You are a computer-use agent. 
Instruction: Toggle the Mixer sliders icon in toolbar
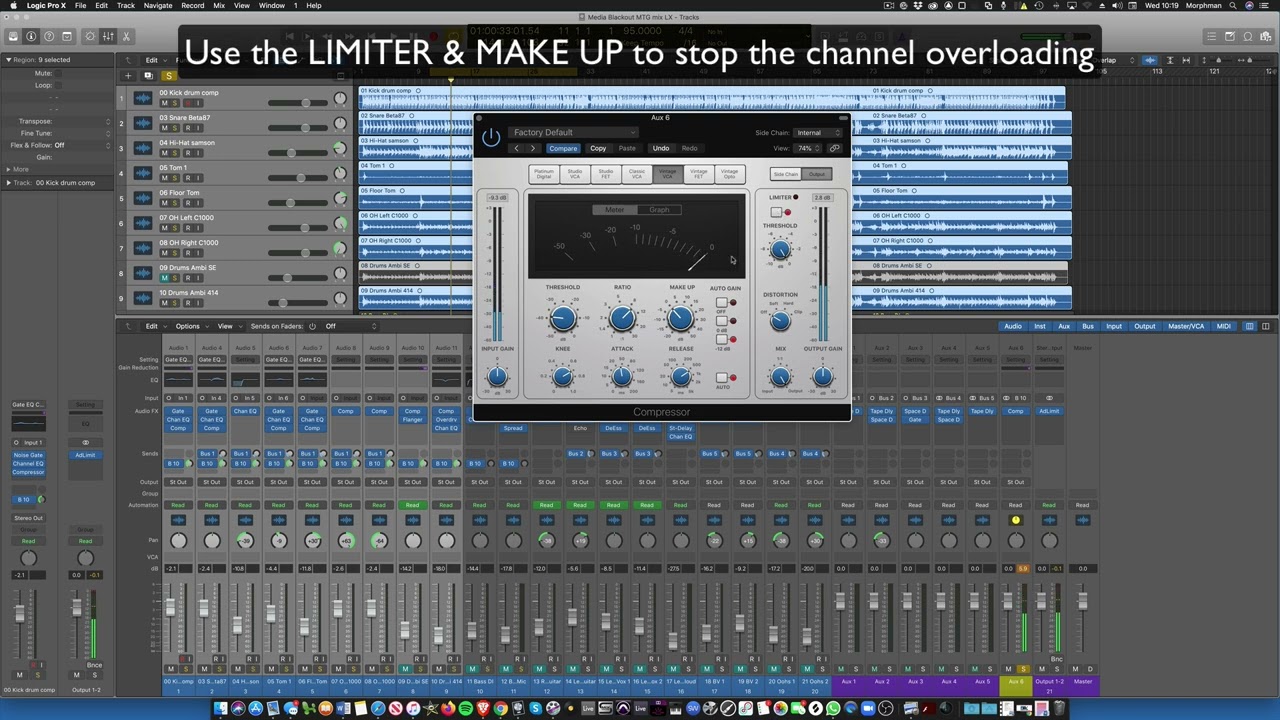click(108, 37)
